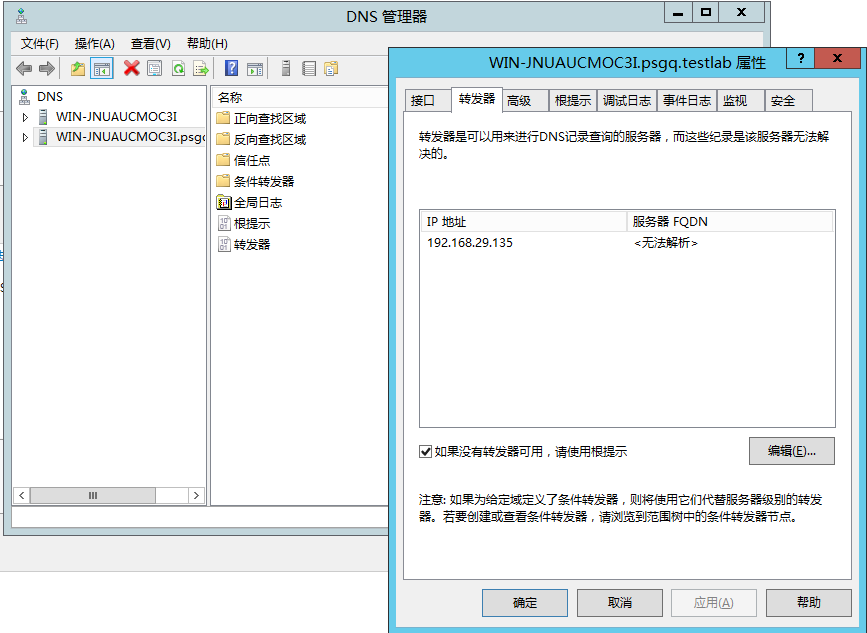Open the 查看(V) menu
Image resolution: width=867 pixels, height=633 pixels.
pyautogui.click(x=150, y=44)
